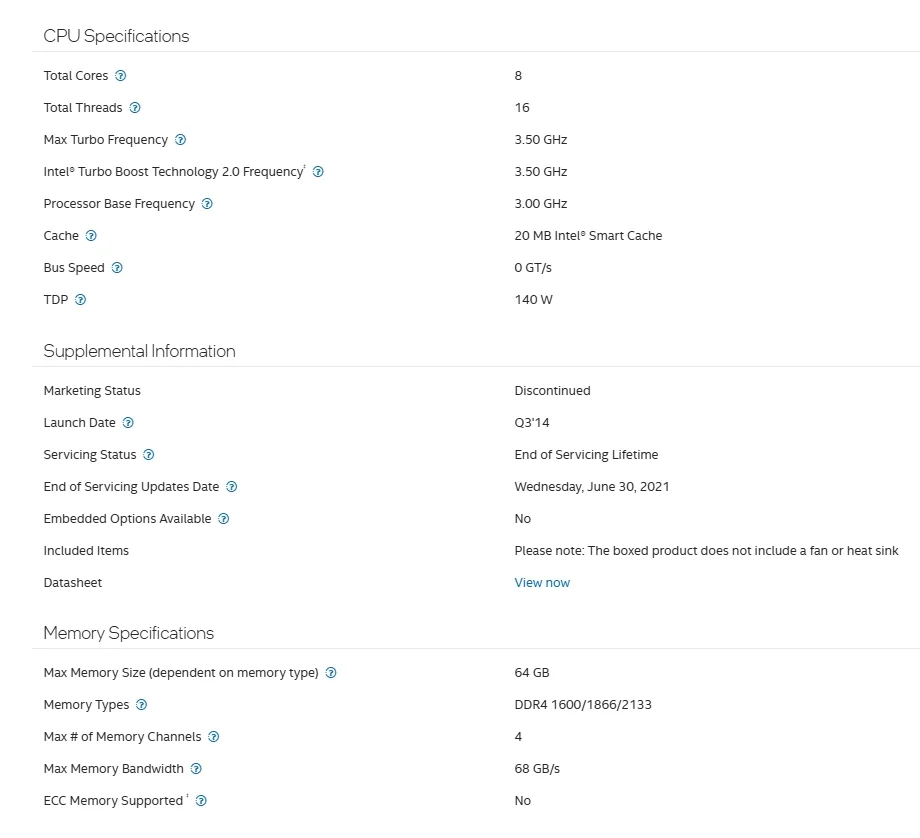The width and height of the screenshot is (920, 838).
Task: Click the info icon for Processor Base Frequency
Action: tap(207, 204)
